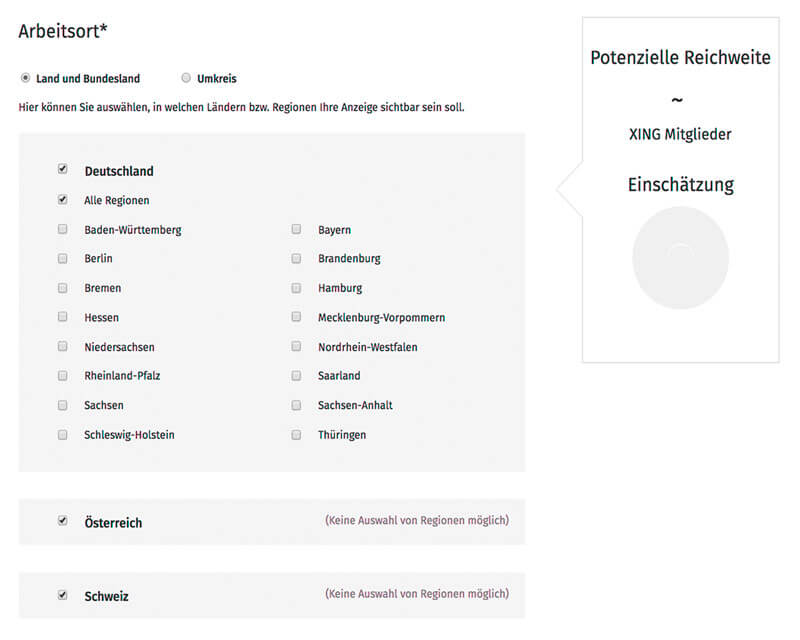
Task: Toggle the Alle Regionen checkbox
Action: [x=63, y=200]
